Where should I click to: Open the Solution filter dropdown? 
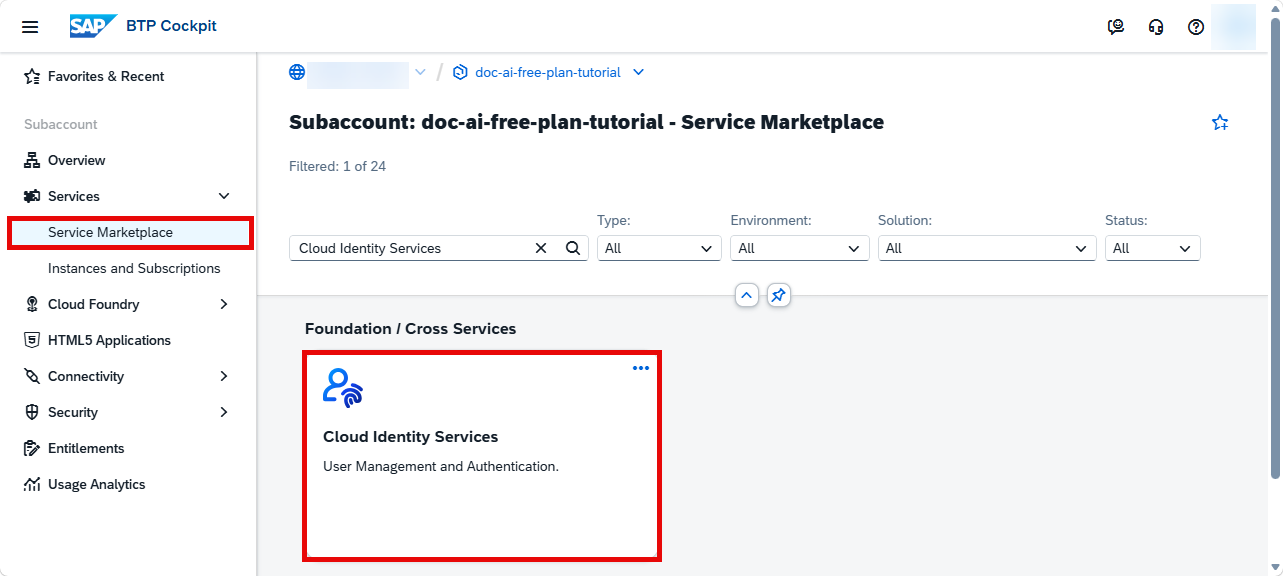987,248
